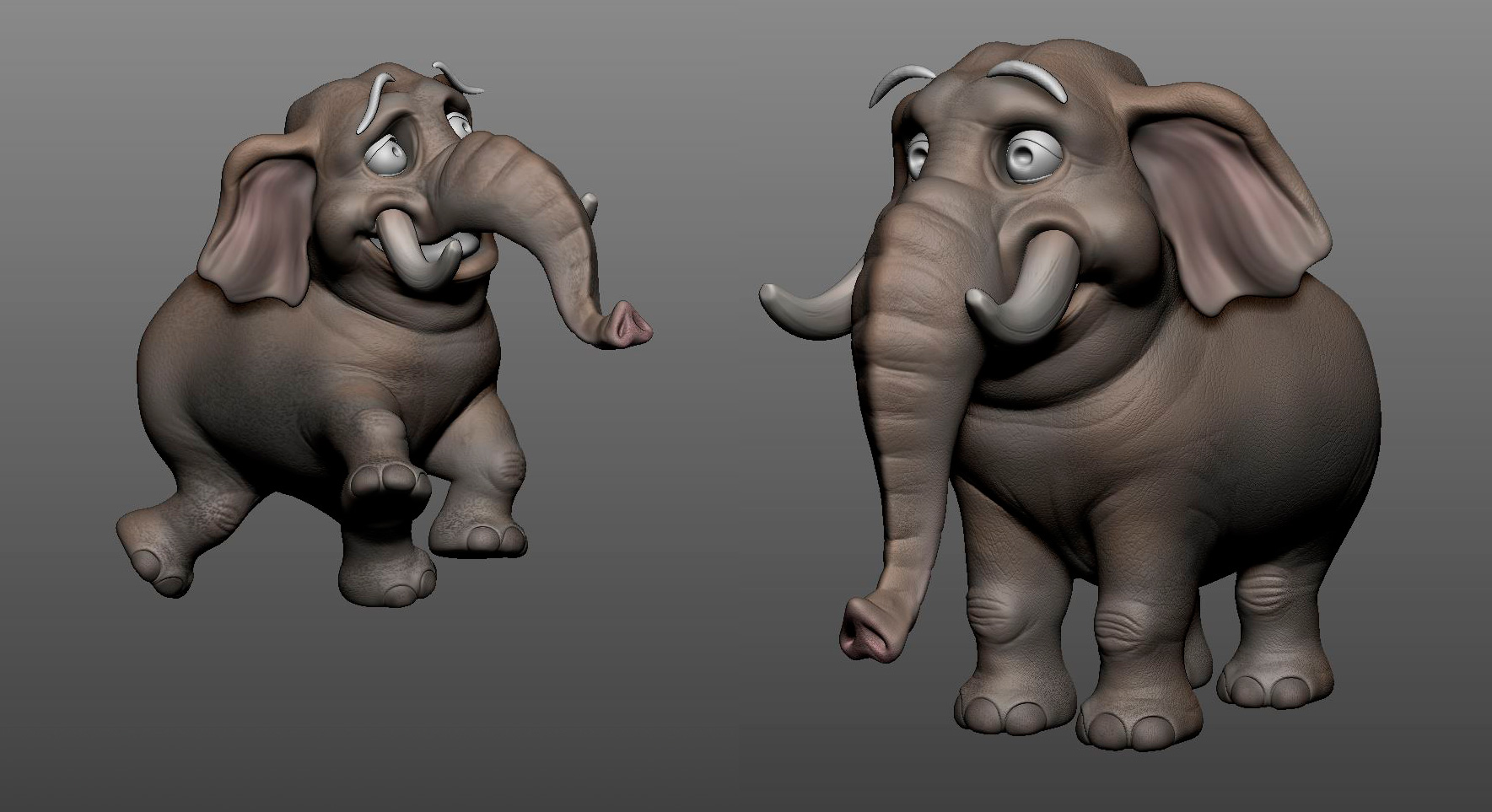Click the left elephant's large pink ear
The width and height of the screenshot is (1492, 812).
click(x=254, y=222)
